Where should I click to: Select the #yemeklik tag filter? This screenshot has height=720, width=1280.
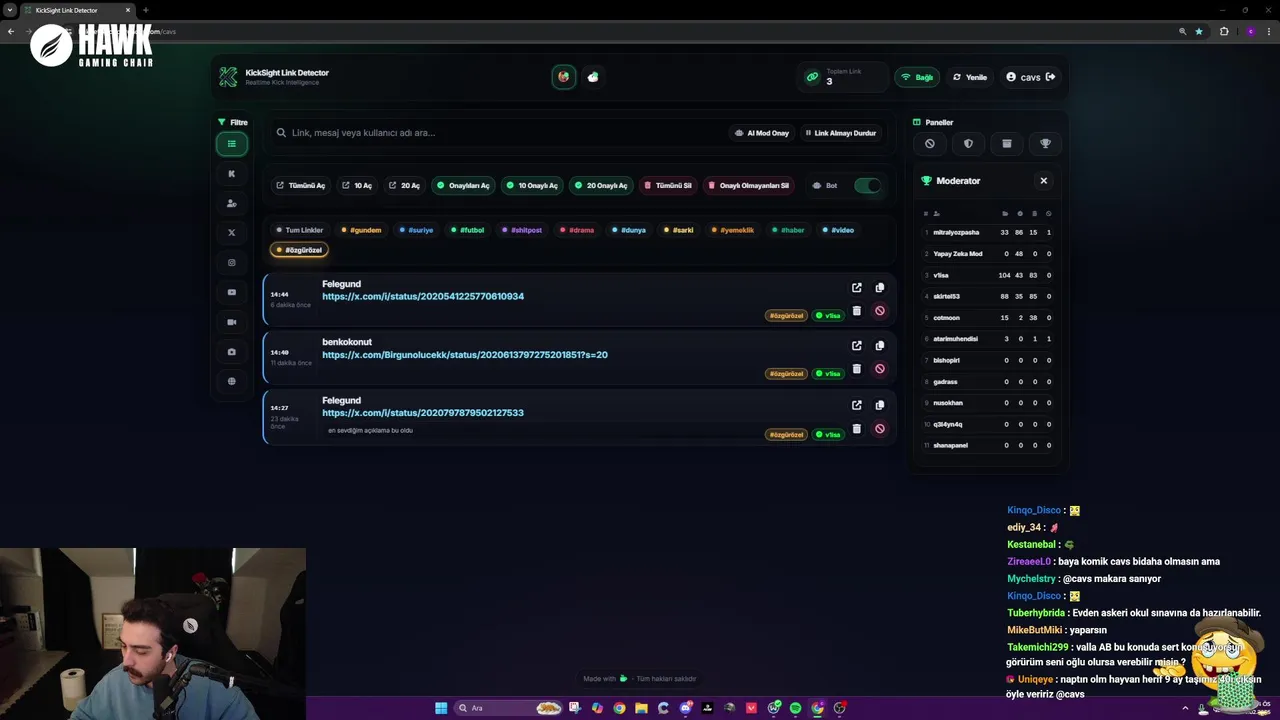(733, 230)
